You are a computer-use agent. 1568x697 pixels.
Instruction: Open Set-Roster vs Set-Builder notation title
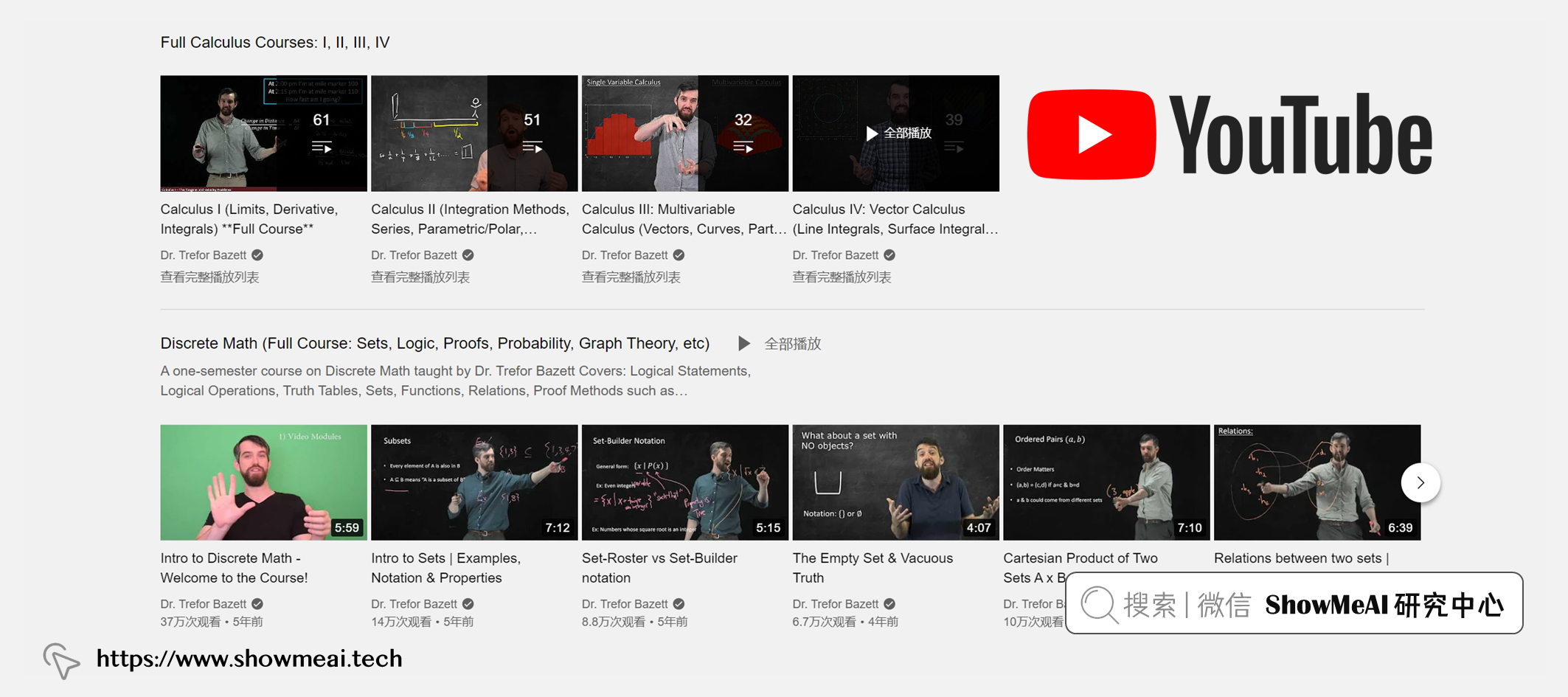tap(659, 568)
